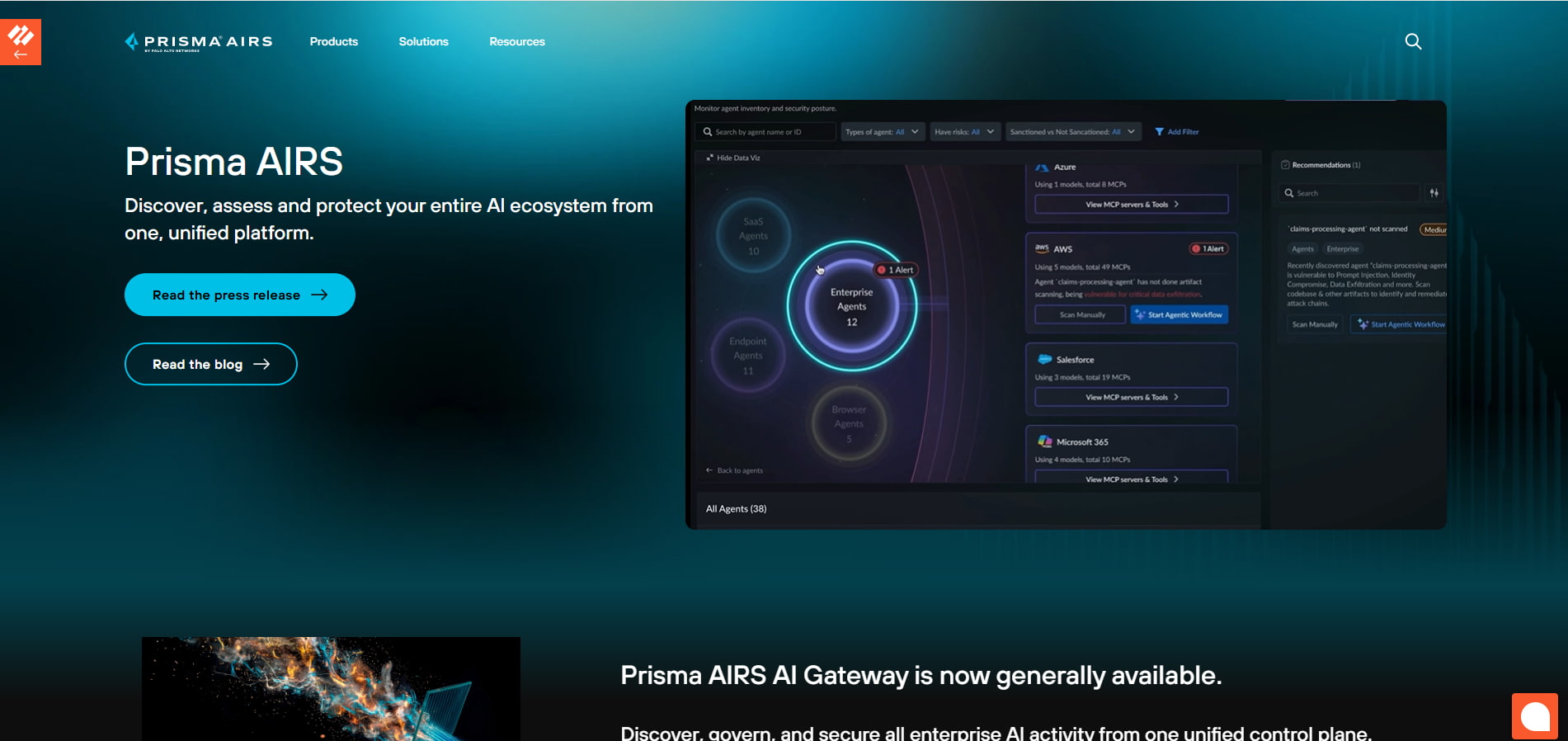Click the Prisma AIRS logo in the header

pyautogui.click(x=199, y=41)
